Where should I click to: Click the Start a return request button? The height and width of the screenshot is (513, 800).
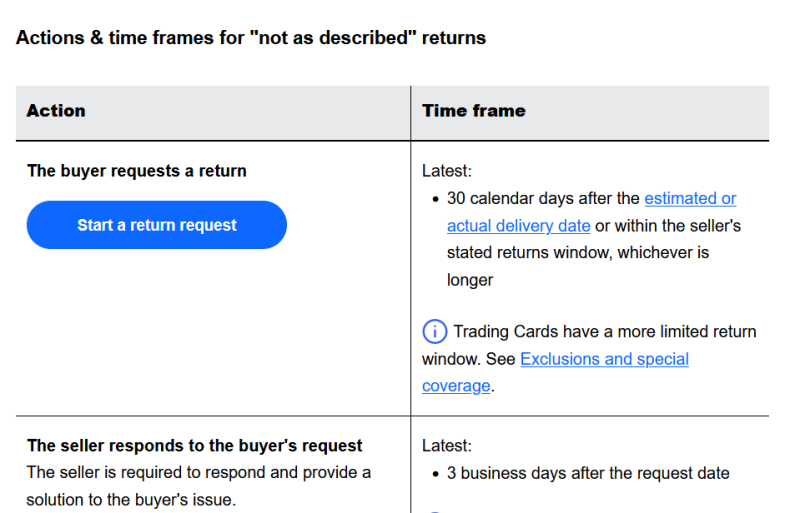point(156,225)
